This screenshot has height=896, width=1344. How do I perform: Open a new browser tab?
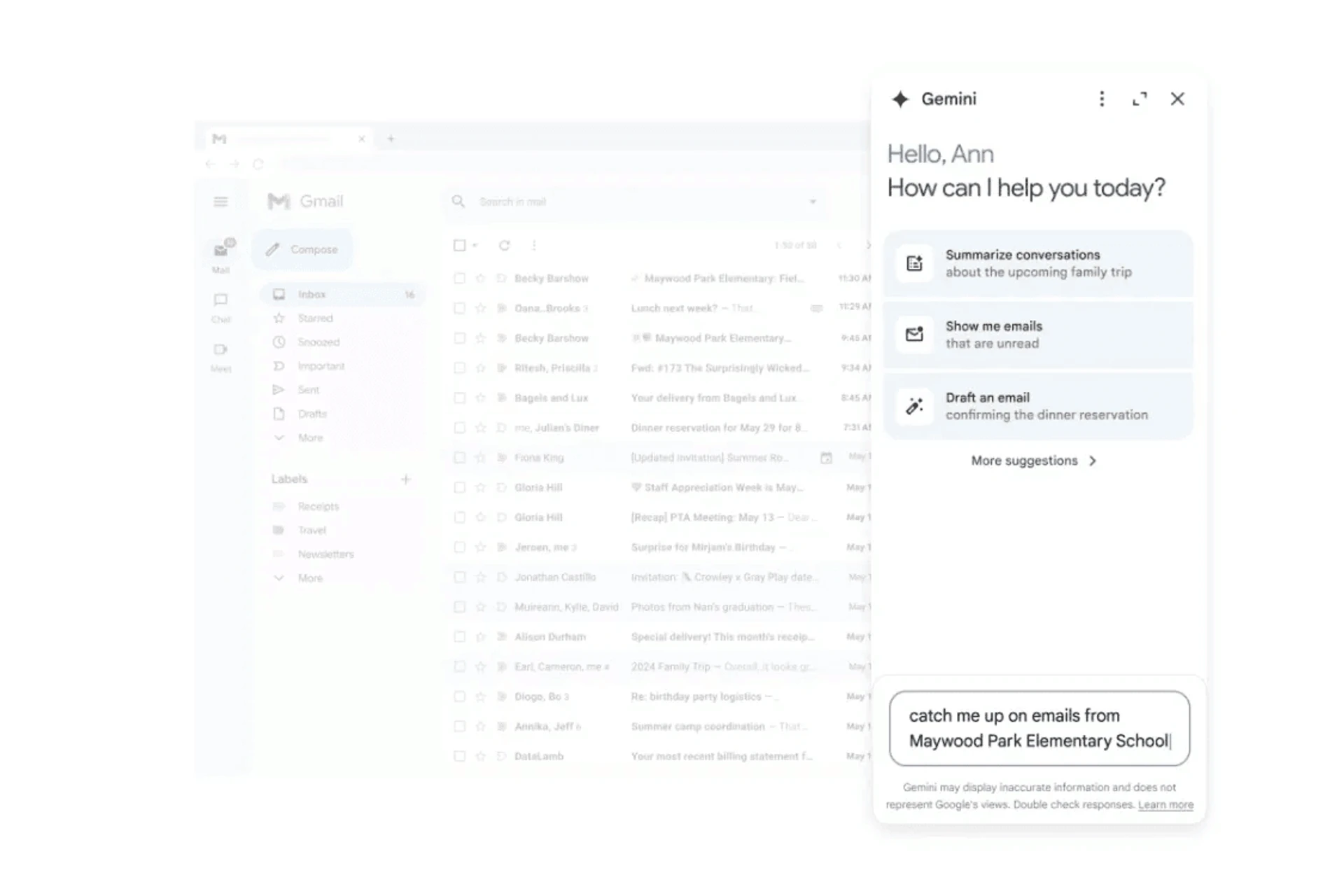[391, 139]
